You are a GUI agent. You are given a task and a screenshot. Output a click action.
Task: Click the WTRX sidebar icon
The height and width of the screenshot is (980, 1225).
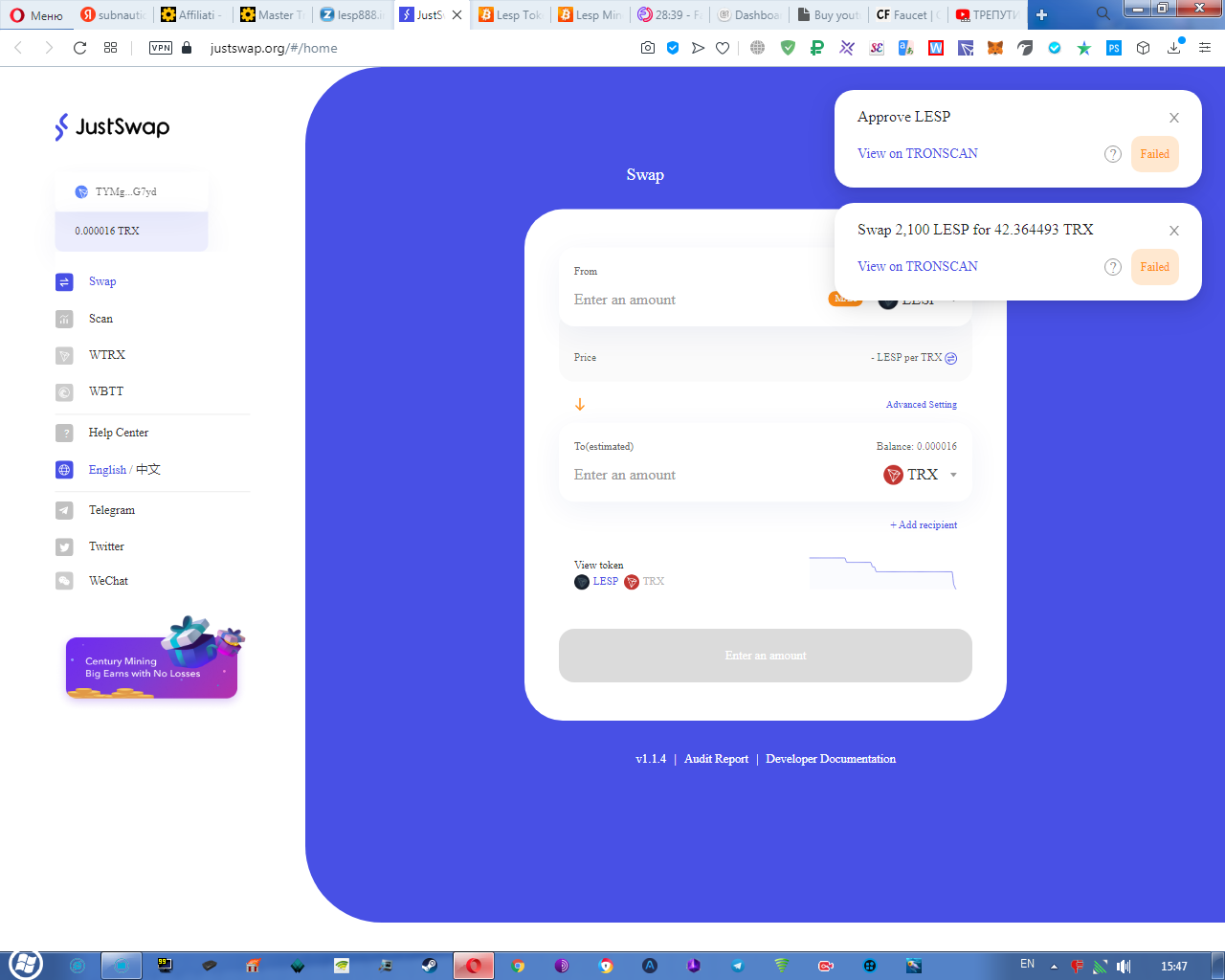(64, 355)
